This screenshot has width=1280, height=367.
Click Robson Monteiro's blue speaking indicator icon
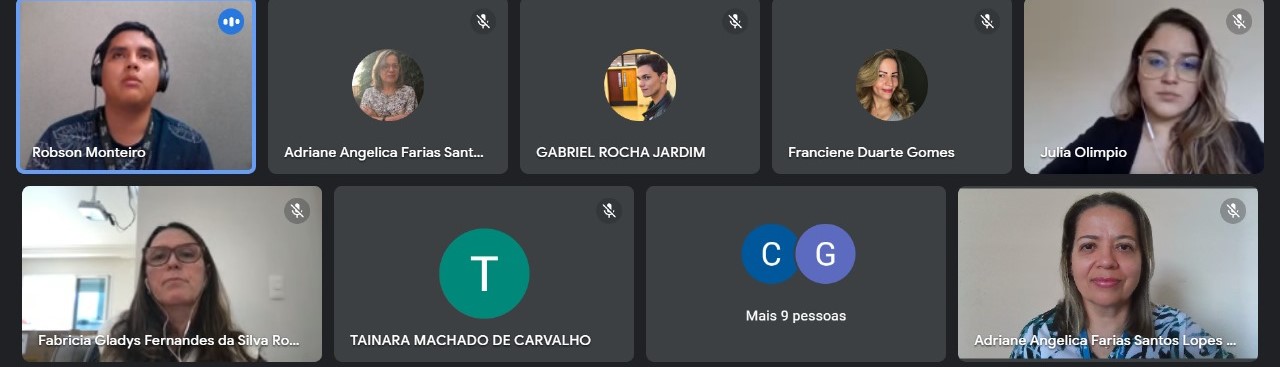231,21
